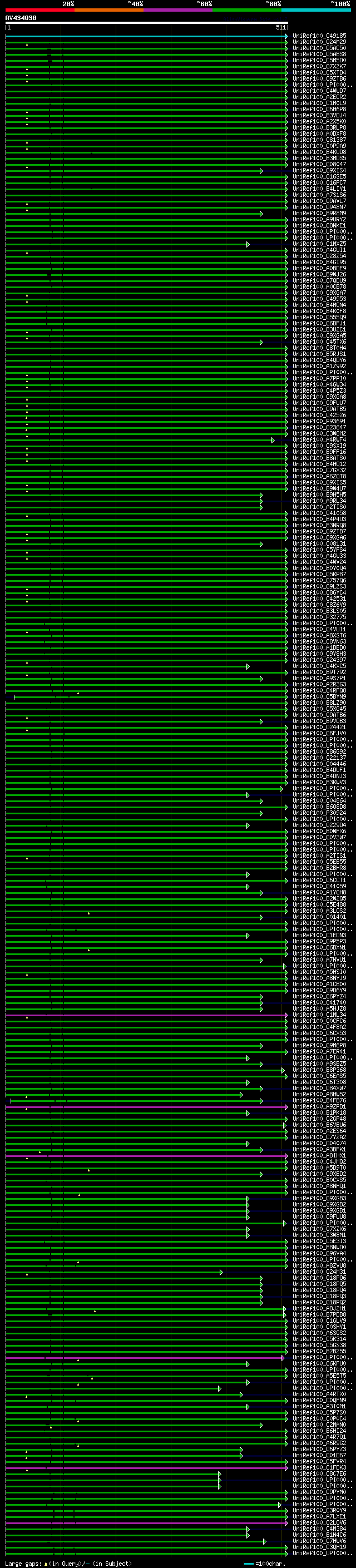Select hit label UniRef100_Q86G92
This screenshot has height=1568, width=356.
pos(319,752)
